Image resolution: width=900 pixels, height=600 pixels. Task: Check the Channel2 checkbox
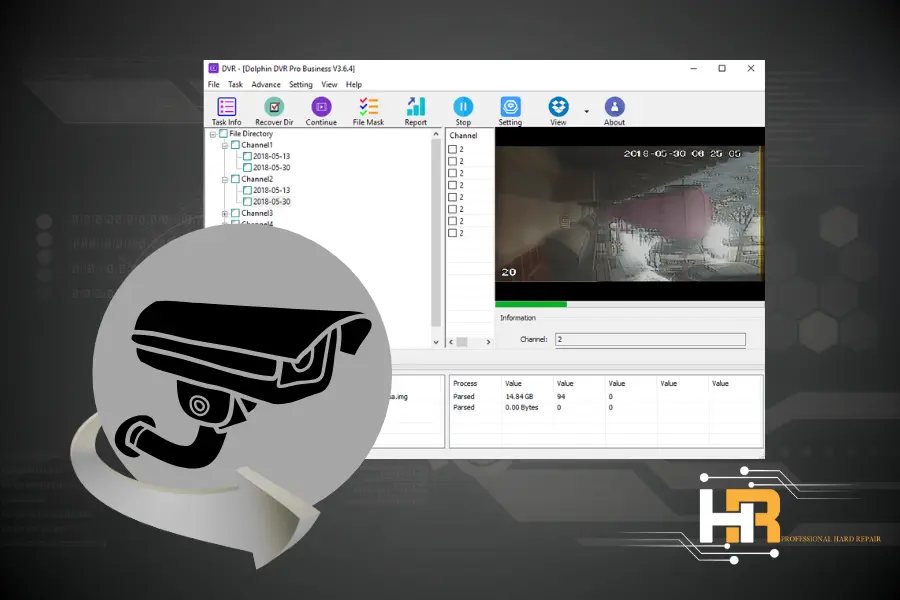click(235, 179)
